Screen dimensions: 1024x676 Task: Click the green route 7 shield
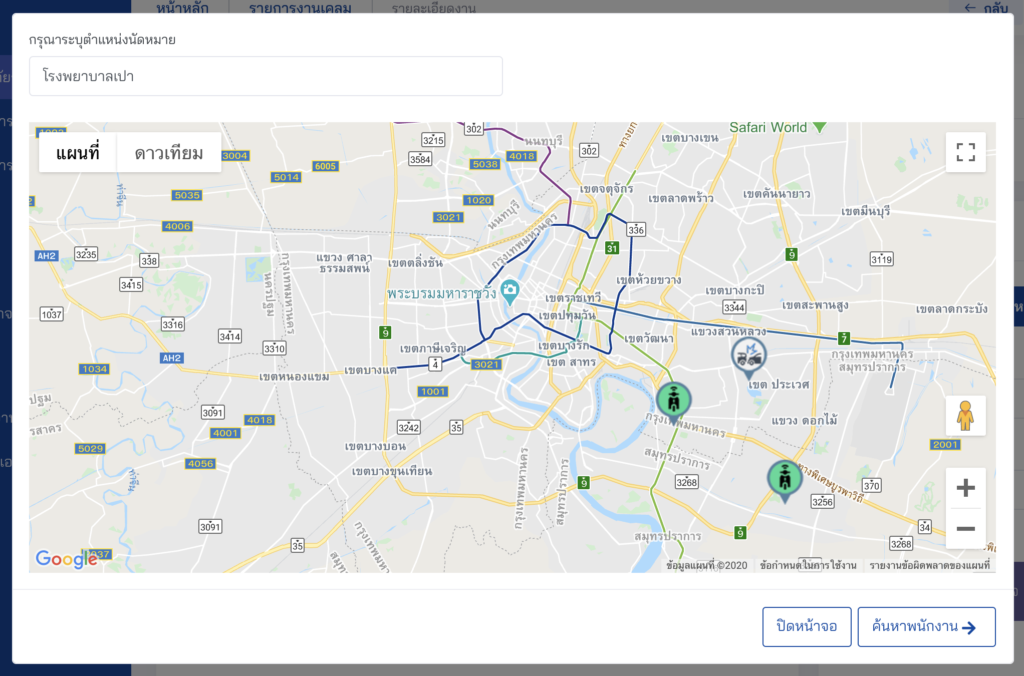[x=844, y=338]
